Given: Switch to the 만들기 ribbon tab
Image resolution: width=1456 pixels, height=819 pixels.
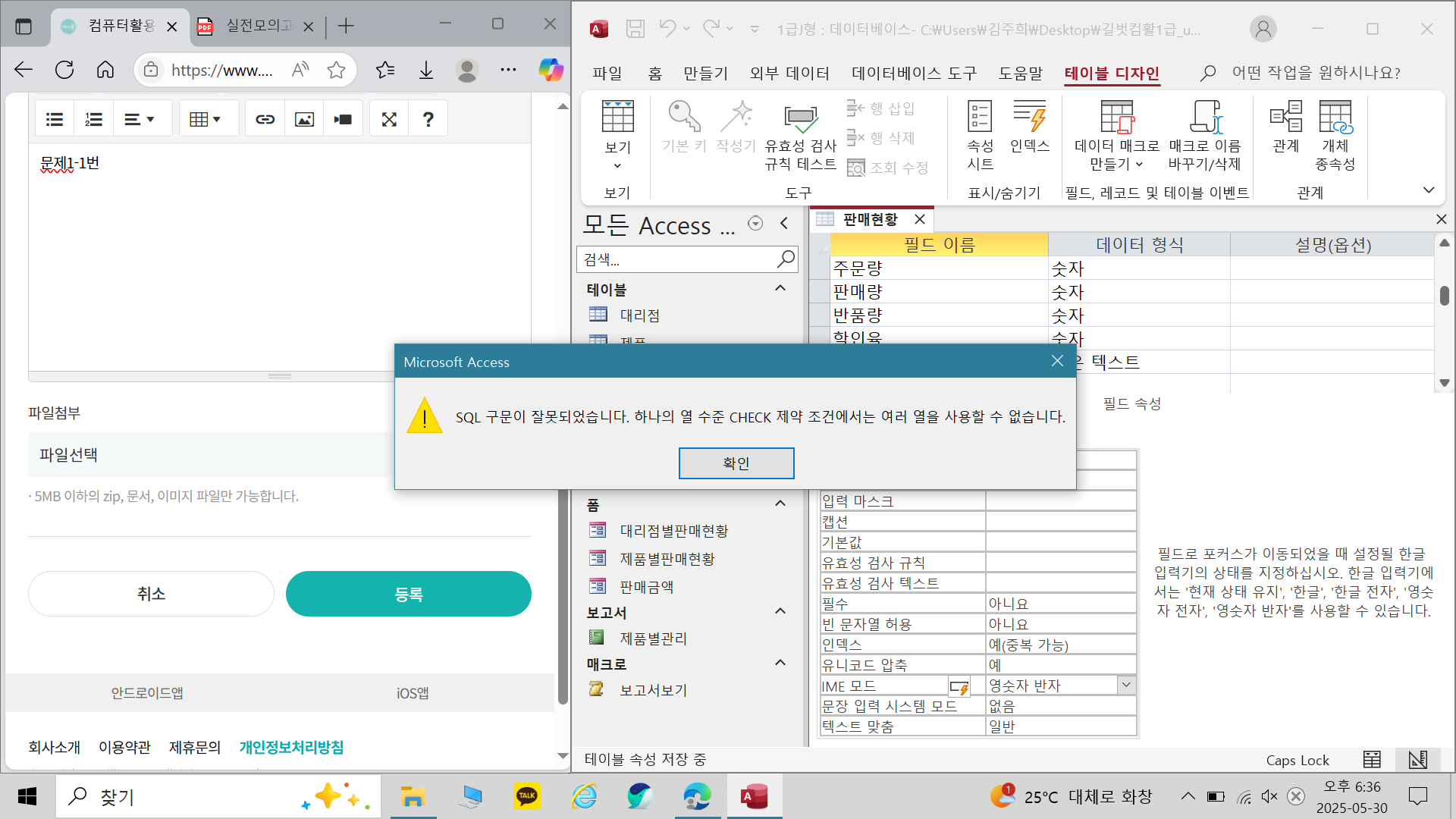Looking at the screenshot, I should (x=705, y=73).
